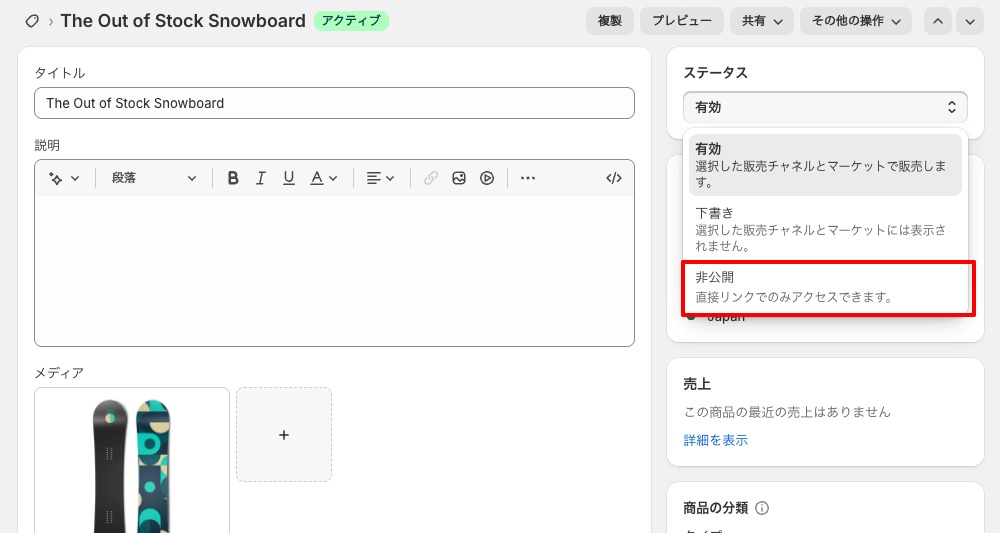Open the 段落 paragraph style dropdown
Image resolution: width=1000 pixels, height=533 pixels.
pos(153,178)
